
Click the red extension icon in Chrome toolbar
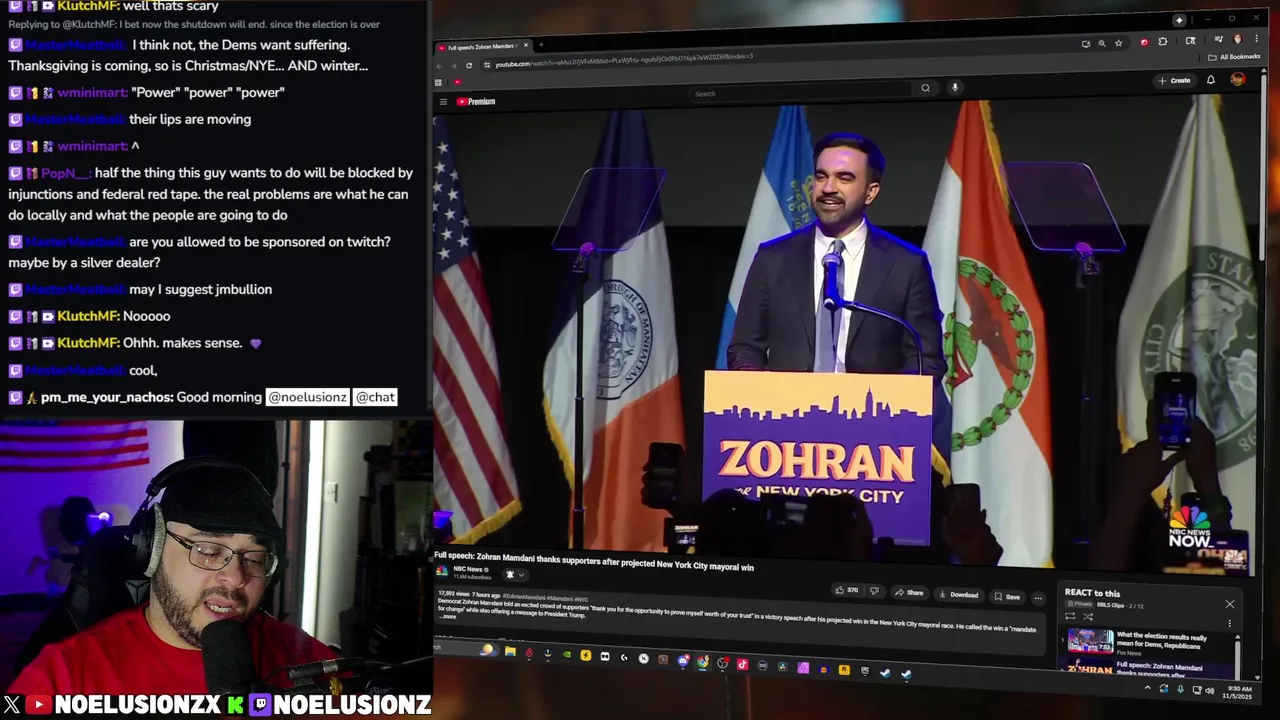(x=1145, y=42)
